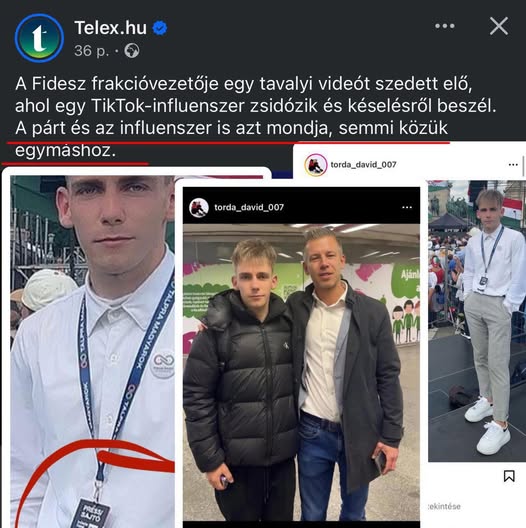
Task: Close the post with the X icon
Action: click(499, 26)
